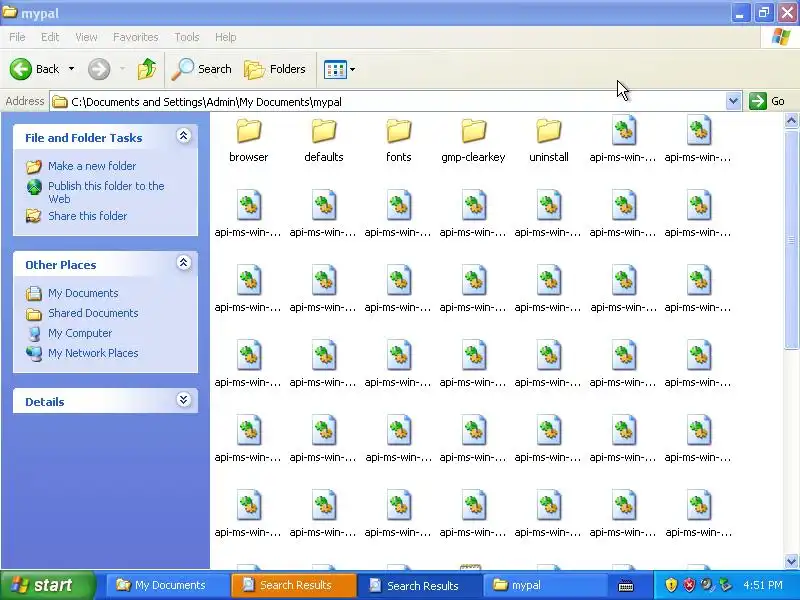800x600 pixels.
Task: Go to My Documents in Other Places
Action: click(83, 293)
